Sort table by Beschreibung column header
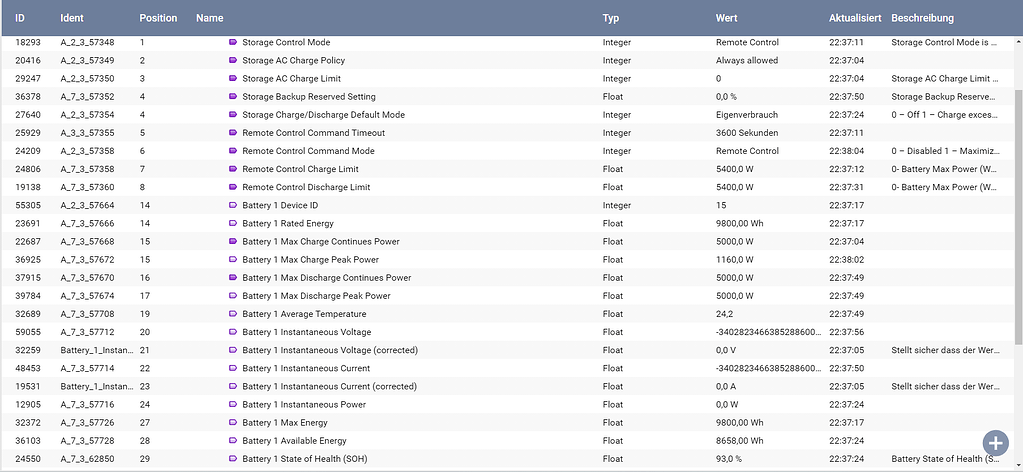This screenshot has height=472, width=1023. click(923, 18)
